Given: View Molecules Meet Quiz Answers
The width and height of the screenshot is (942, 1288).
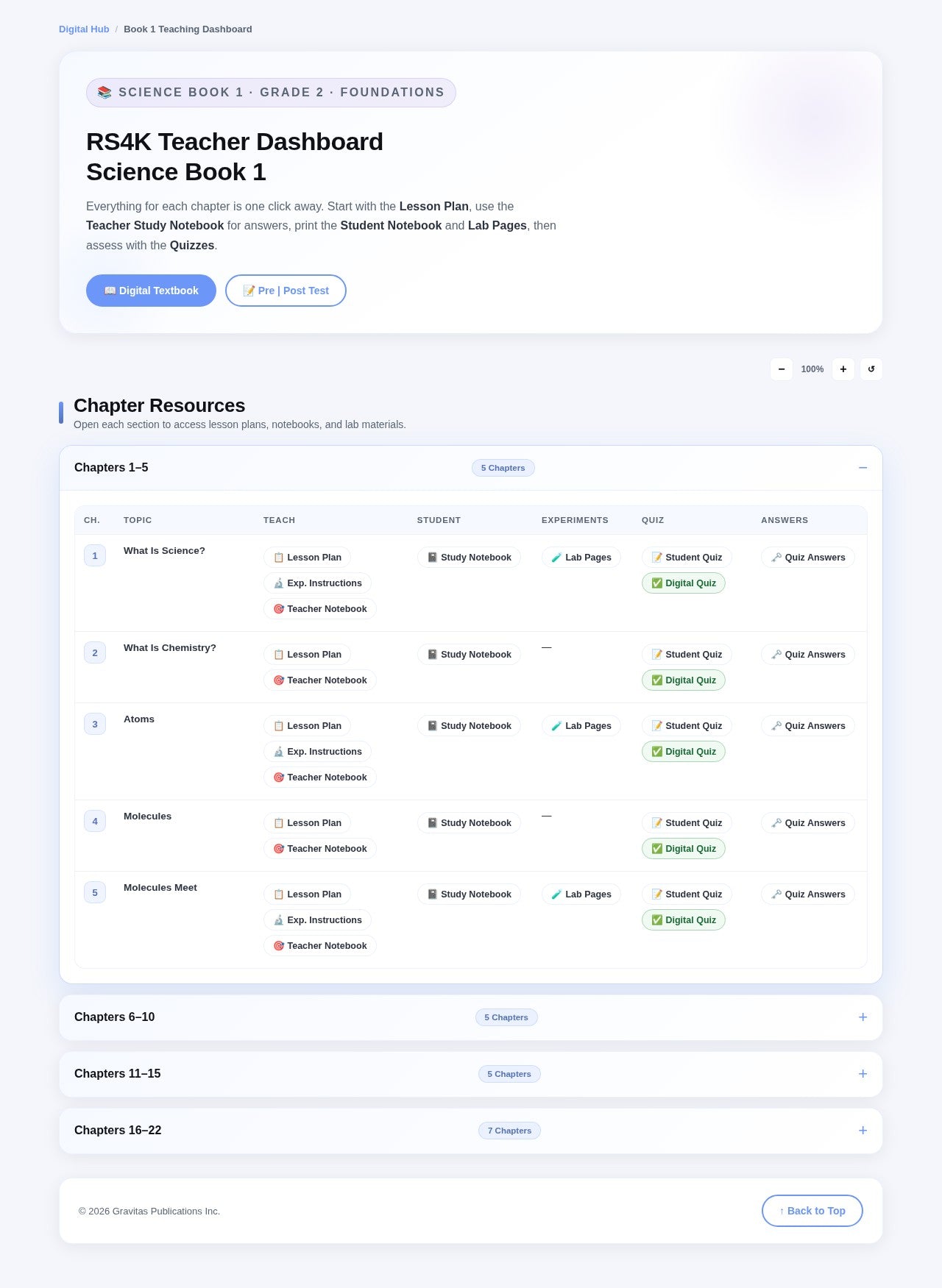Looking at the screenshot, I should (808, 894).
